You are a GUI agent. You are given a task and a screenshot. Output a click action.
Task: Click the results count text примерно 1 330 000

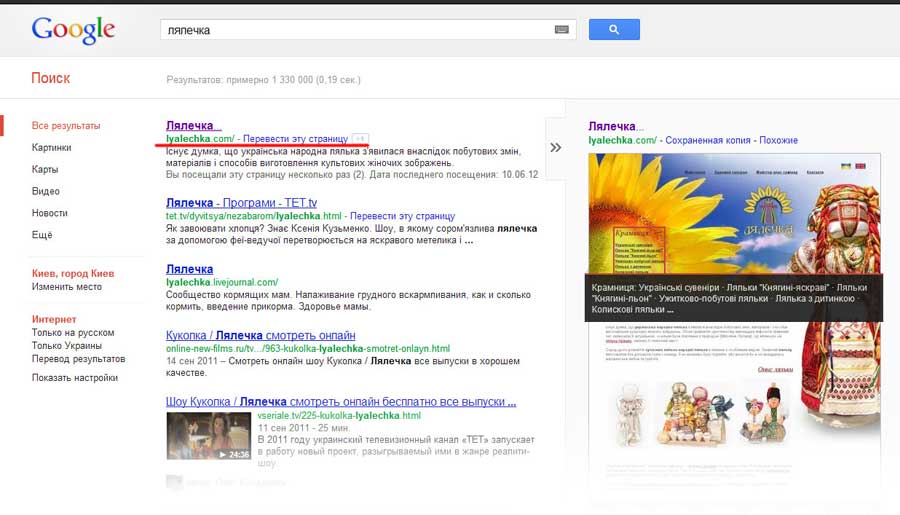pos(263,80)
